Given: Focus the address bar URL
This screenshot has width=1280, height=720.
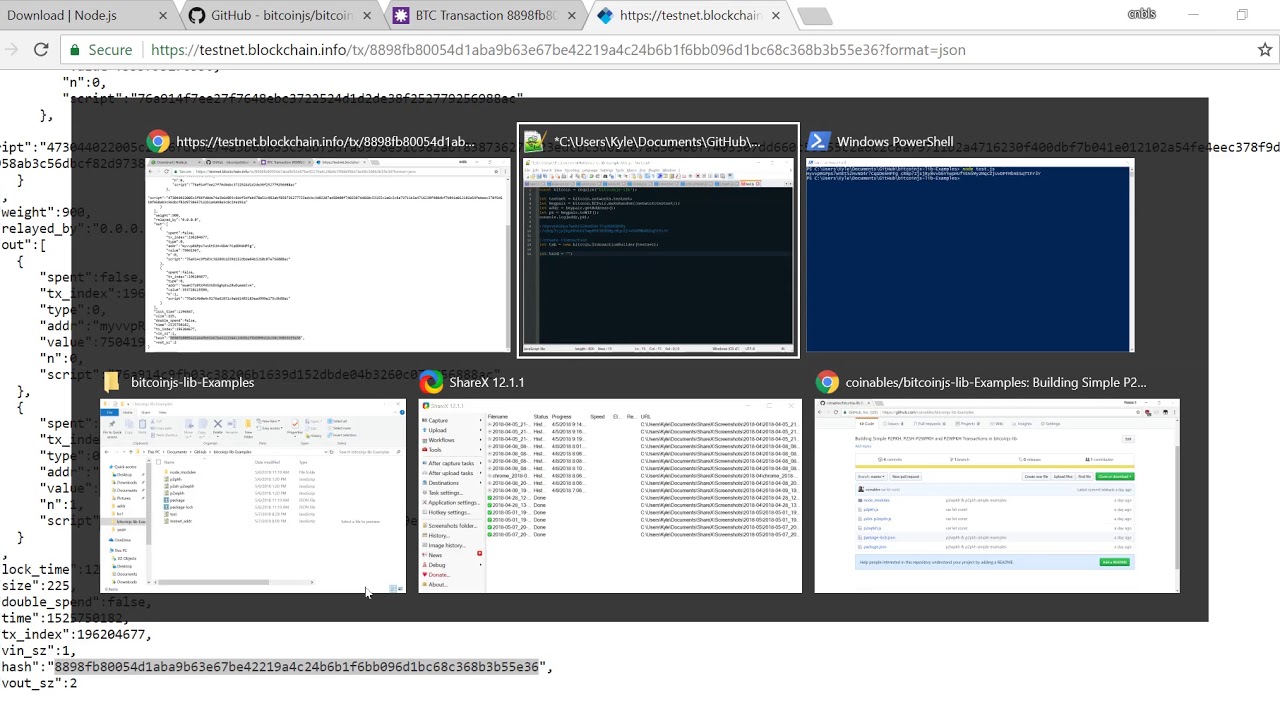Looking at the screenshot, I should pos(558,50).
